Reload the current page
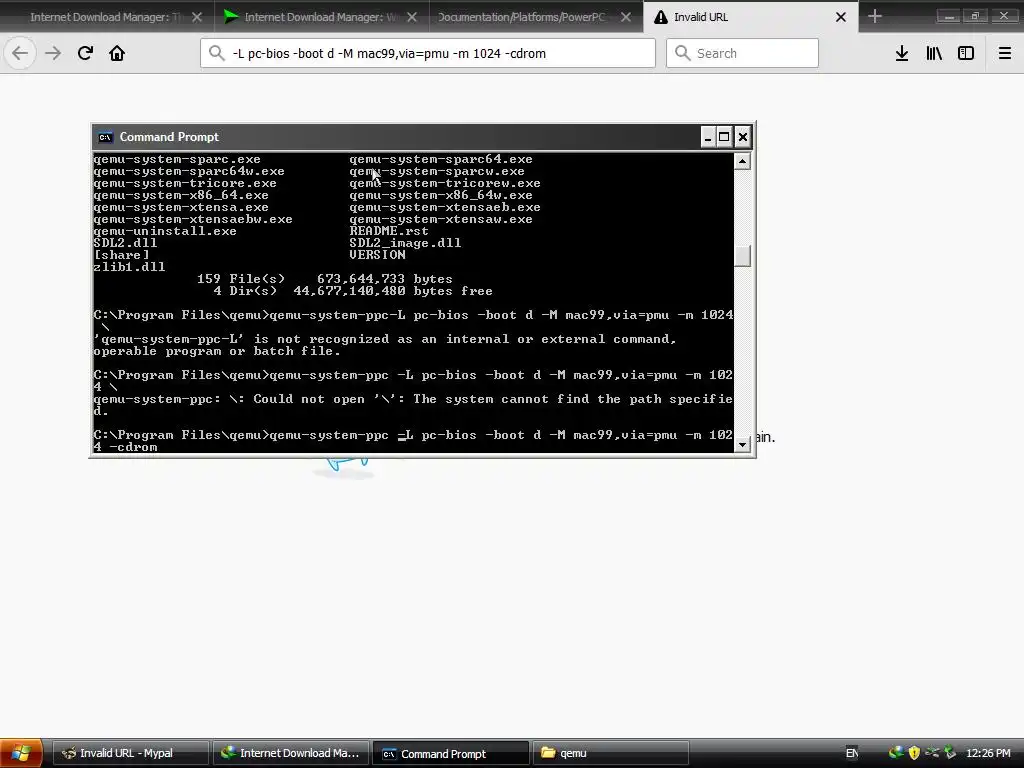This screenshot has width=1024, height=768. tap(85, 53)
